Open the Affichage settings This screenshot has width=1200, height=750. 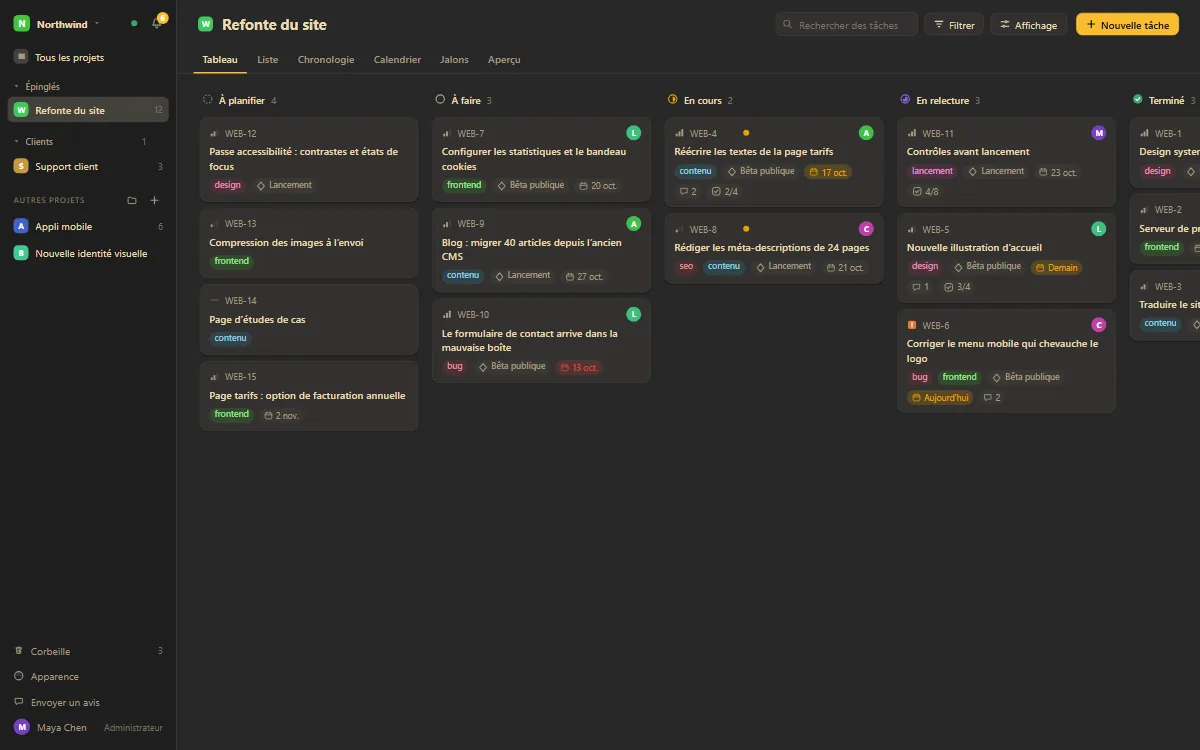click(1028, 25)
